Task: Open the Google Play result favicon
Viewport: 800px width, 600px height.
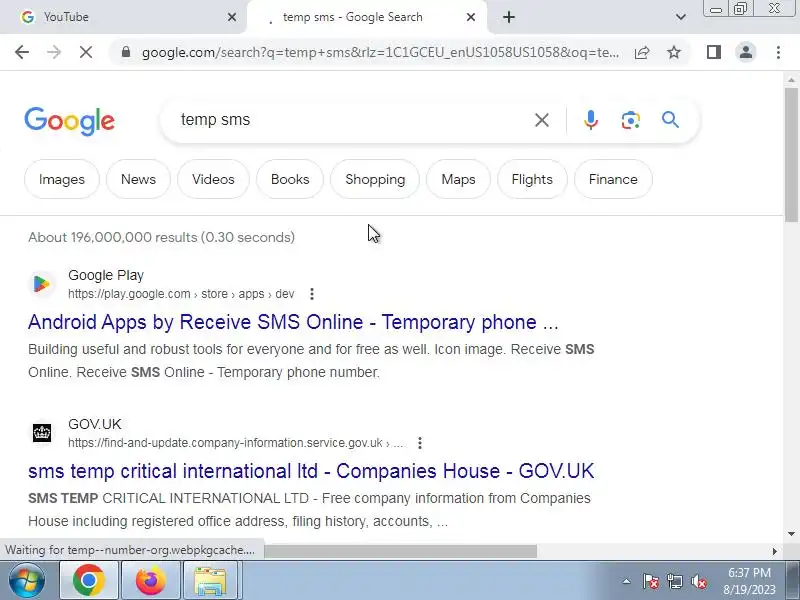Action: coord(42,284)
